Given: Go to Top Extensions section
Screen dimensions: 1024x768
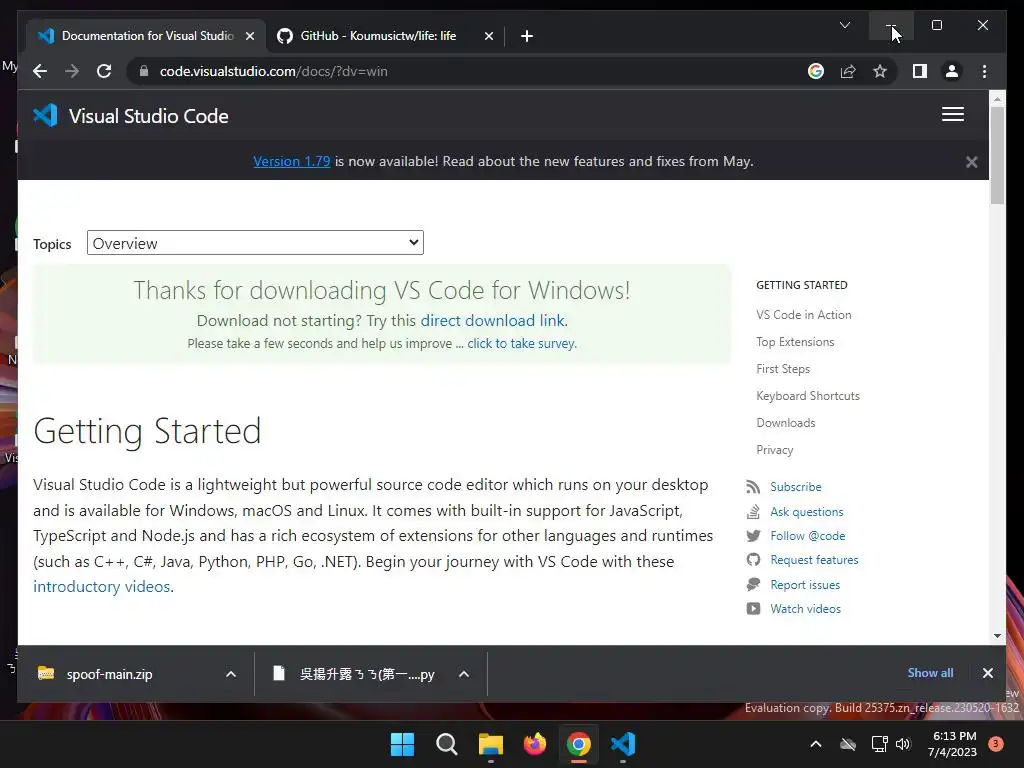Looking at the screenshot, I should 795,342.
